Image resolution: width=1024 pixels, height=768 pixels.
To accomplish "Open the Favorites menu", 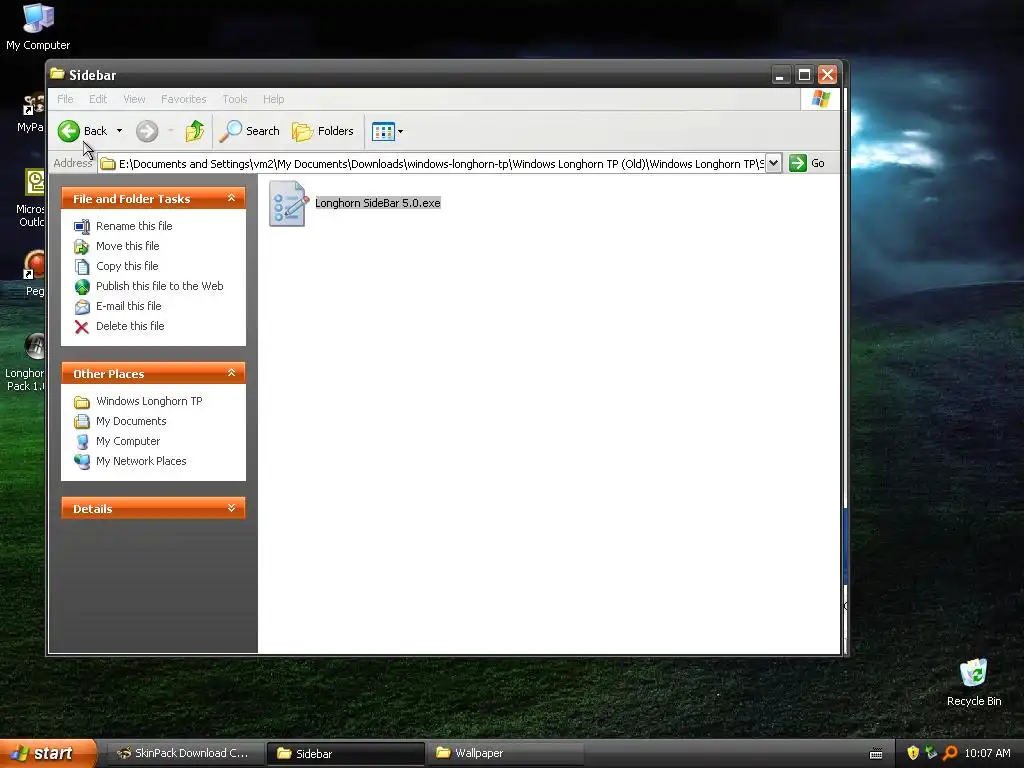I will tap(184, 99).
